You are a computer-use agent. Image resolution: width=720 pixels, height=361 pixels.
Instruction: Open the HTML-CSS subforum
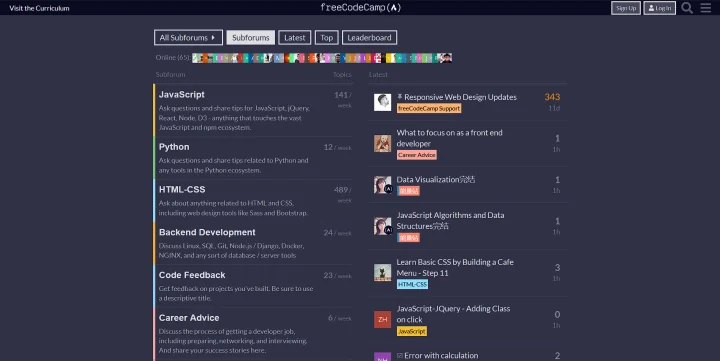pos(182,189)
